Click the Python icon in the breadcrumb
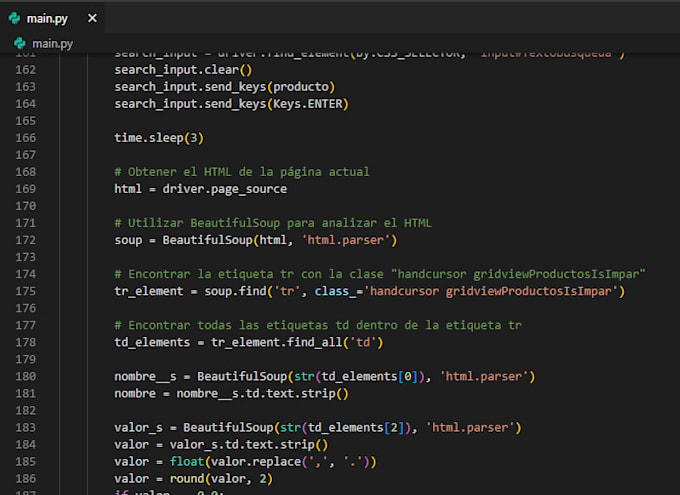Viewport: 680px width, 495px height. pyautogui.click(x=20, y=43)
